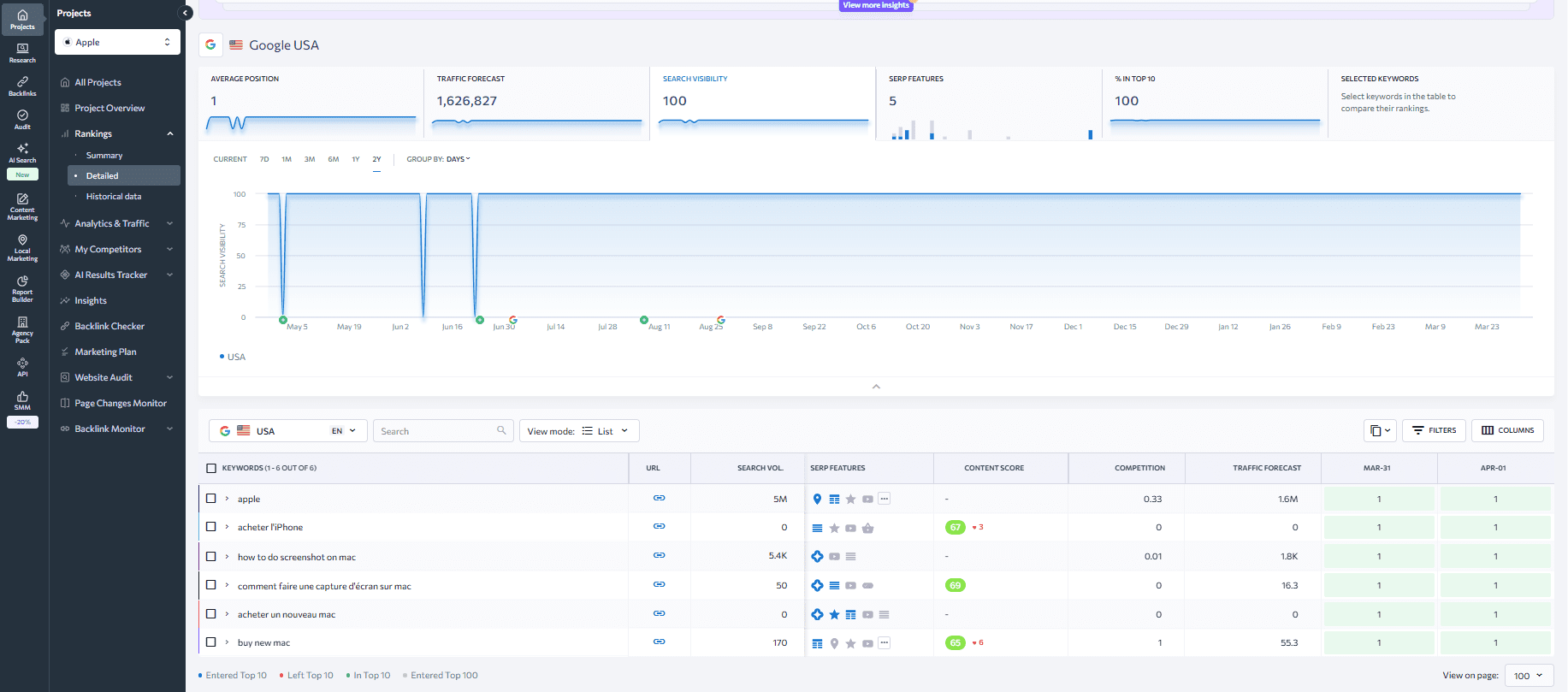
Task: Expand the buy new mac keyword row
Action: (227, 642)
